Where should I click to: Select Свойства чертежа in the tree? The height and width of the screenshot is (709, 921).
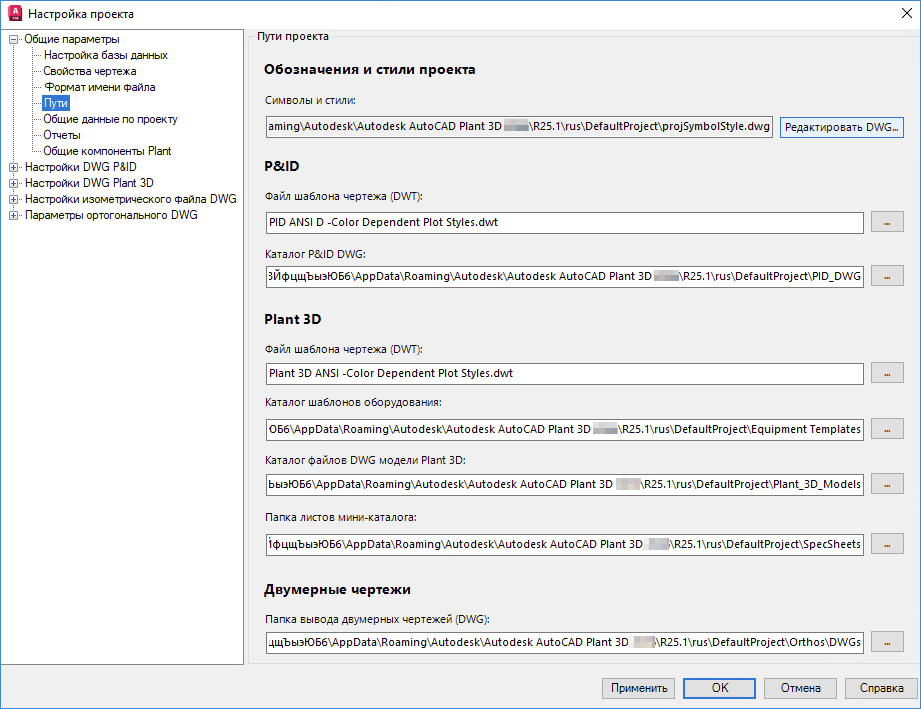tap(90, 71)
